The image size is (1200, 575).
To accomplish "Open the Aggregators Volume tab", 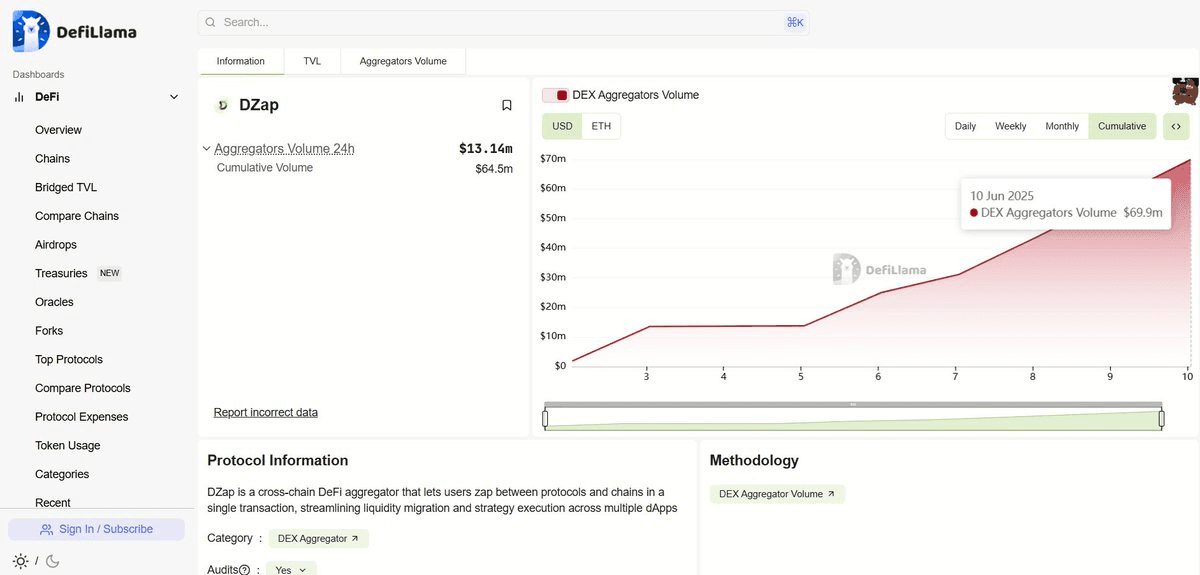I will coord(403,61).
